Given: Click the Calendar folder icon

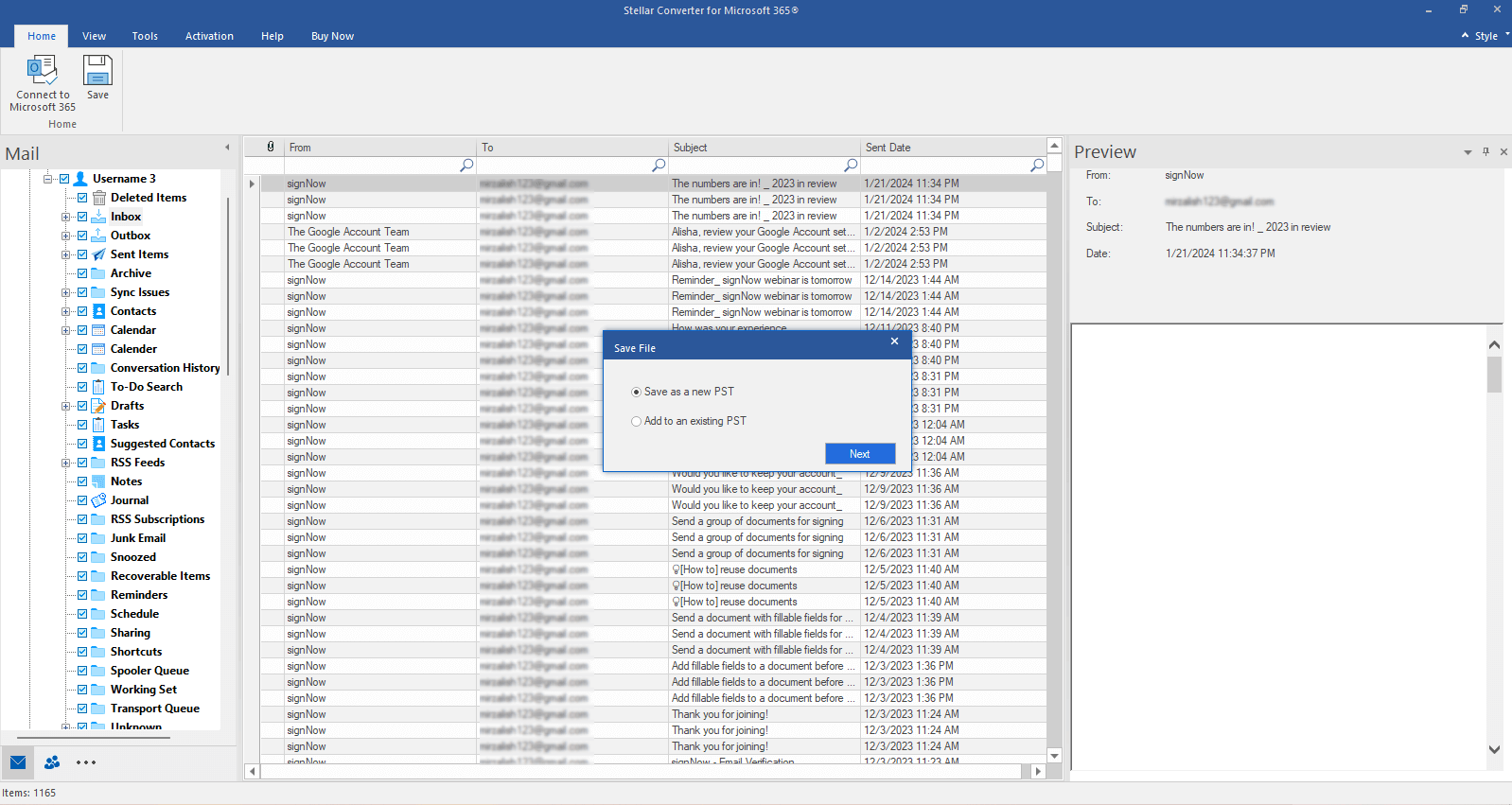Looking at the screenshot, I should click(98, 330).
